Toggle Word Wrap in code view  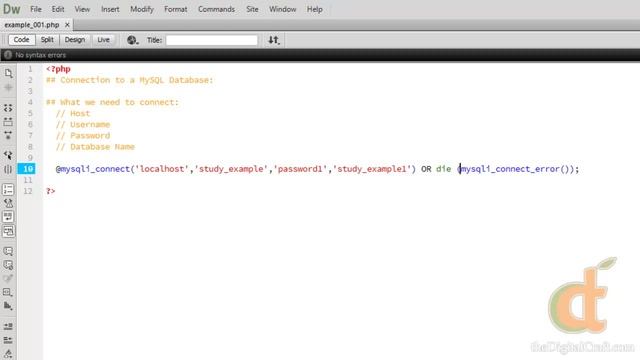click(x=8, y=217)
